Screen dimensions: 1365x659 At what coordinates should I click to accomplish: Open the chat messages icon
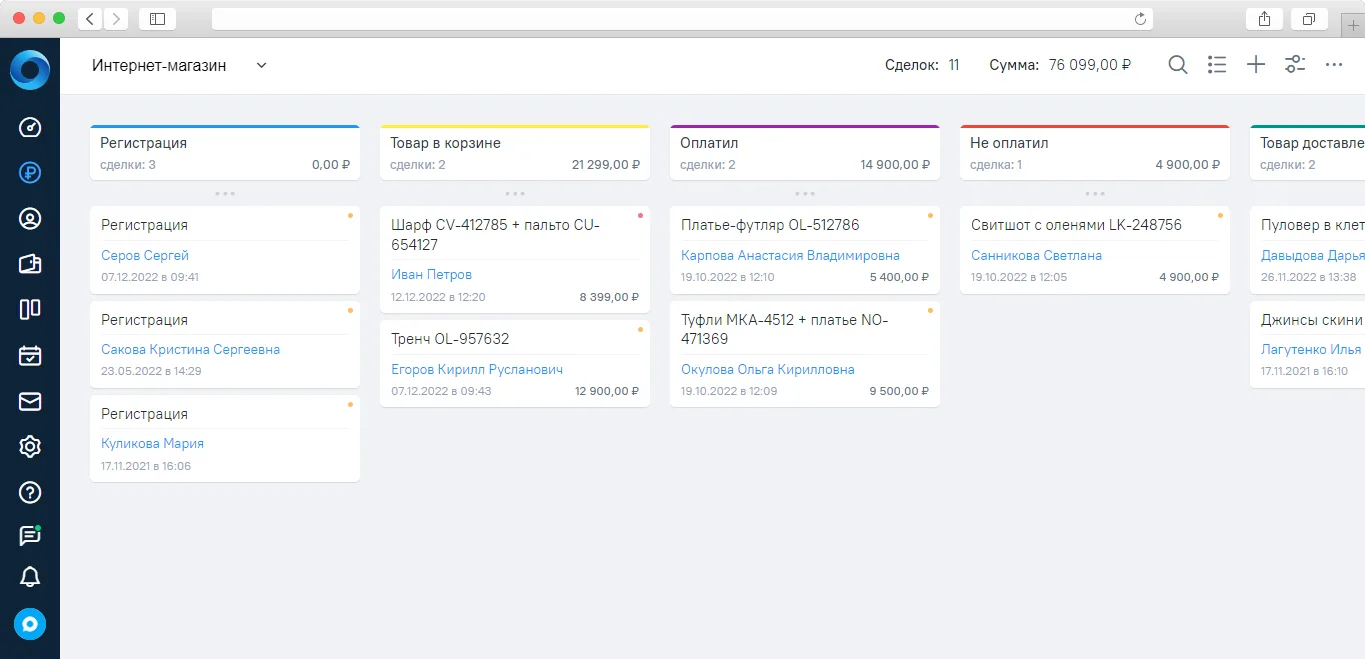pos(30,536)
